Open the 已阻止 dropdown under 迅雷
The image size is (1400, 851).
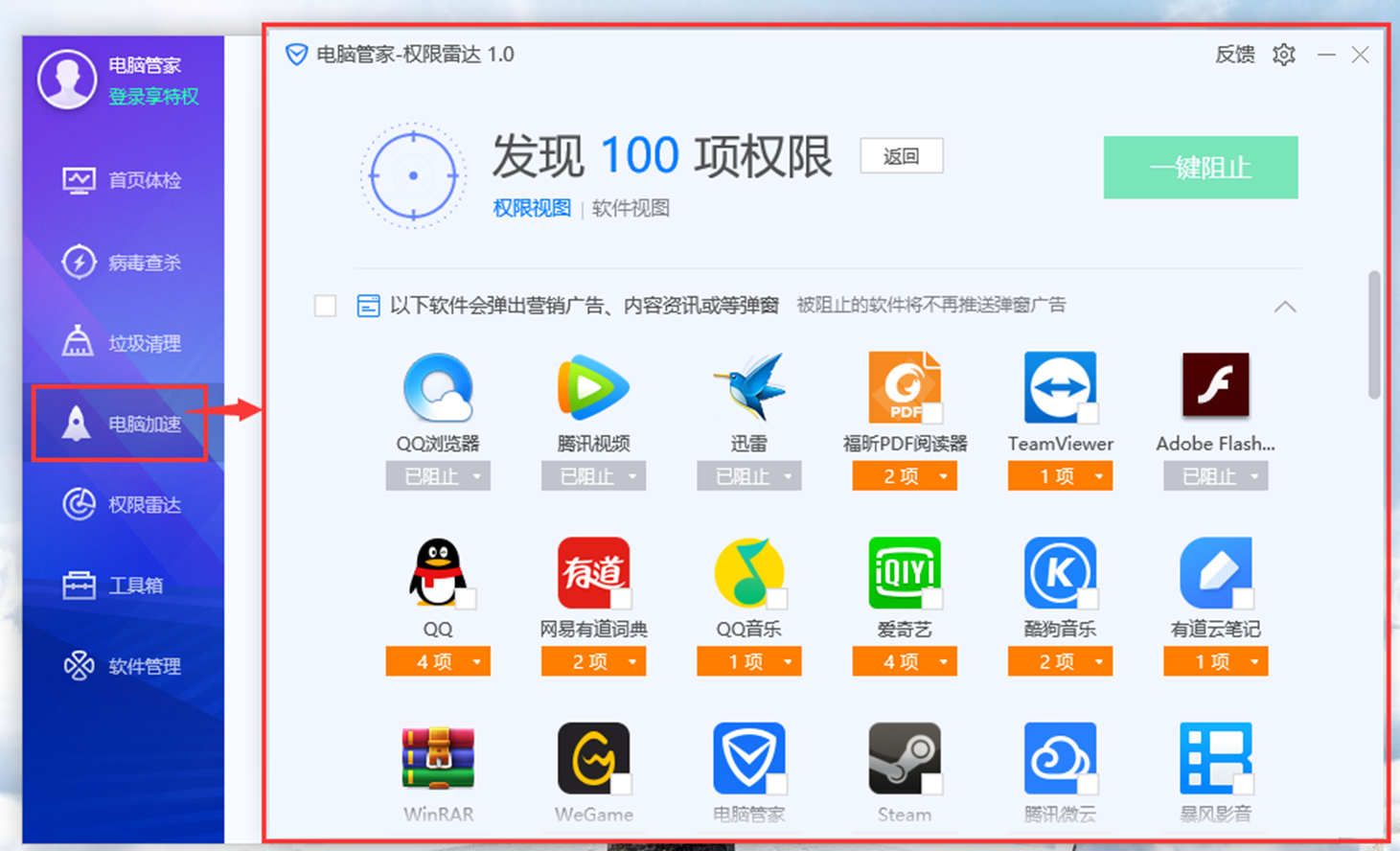click(748, 476)
